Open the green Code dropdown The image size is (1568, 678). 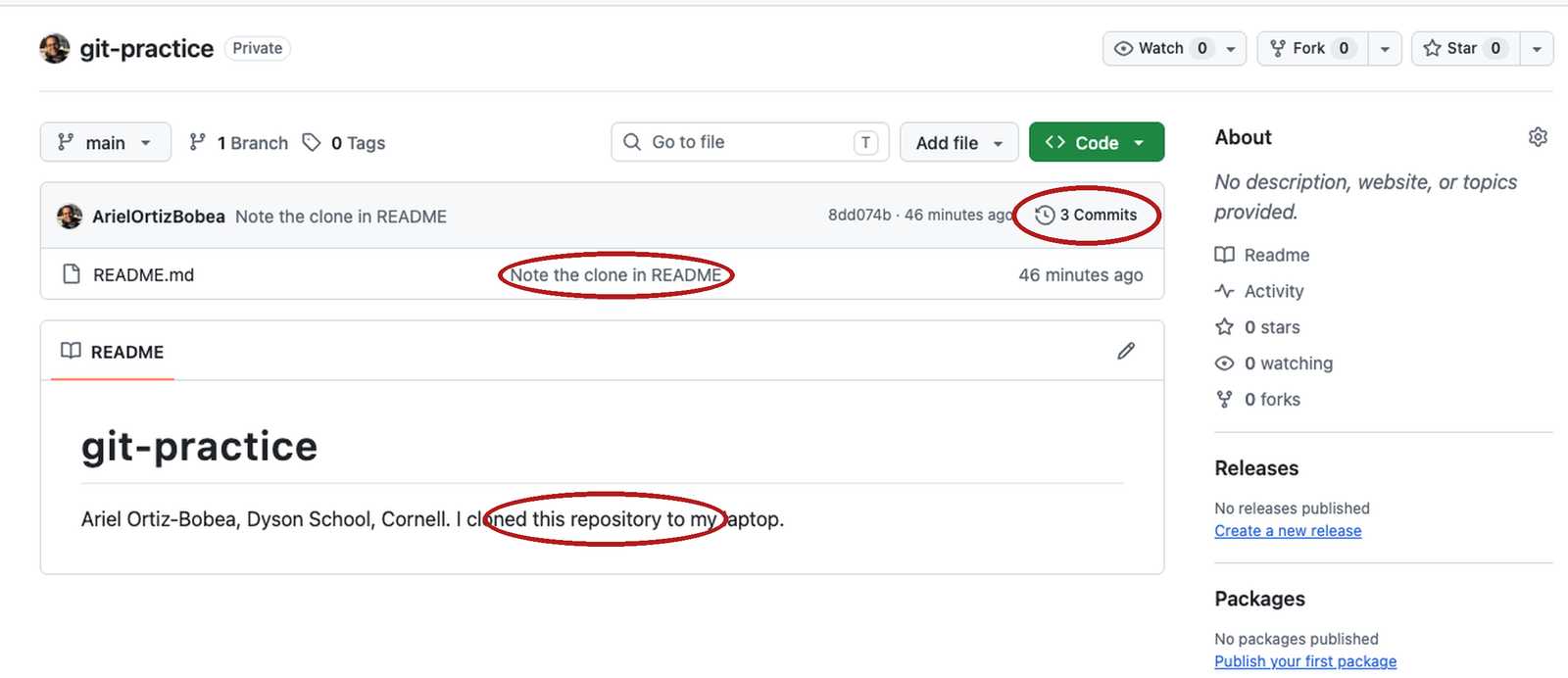coord(1097,142)
